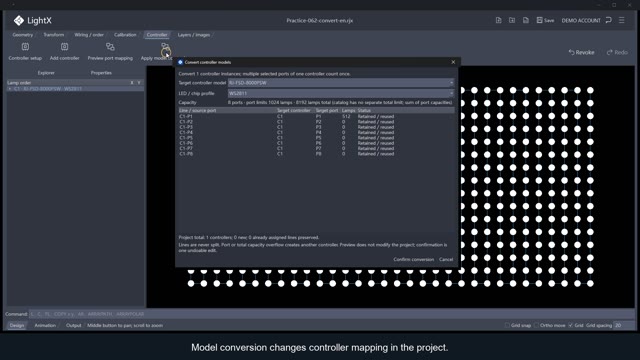Open the DEMO ACCOUNT menu

(x=581, y=20)
